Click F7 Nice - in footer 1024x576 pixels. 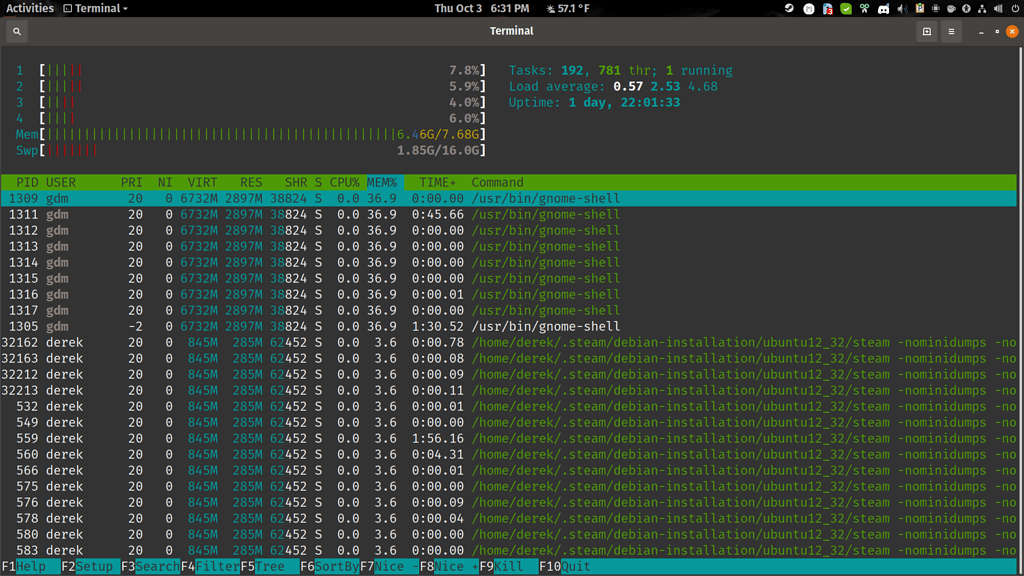click(x=390, y=566)
